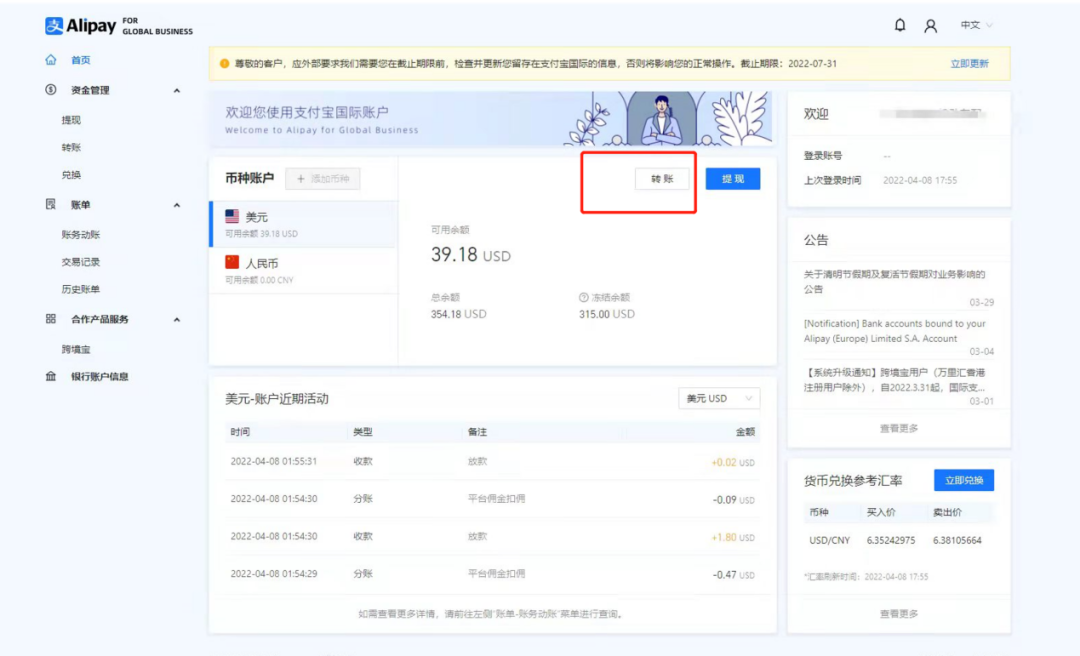The width and height of the screenshot is (1080, 656).
Task: Select the 首页 home icon in sidebar
Action: pos(48,58)
